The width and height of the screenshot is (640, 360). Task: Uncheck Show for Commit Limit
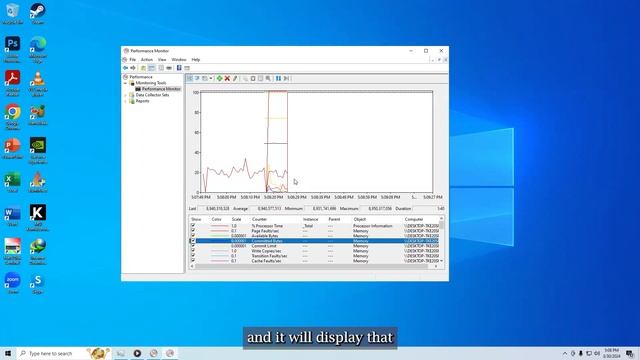193,246
